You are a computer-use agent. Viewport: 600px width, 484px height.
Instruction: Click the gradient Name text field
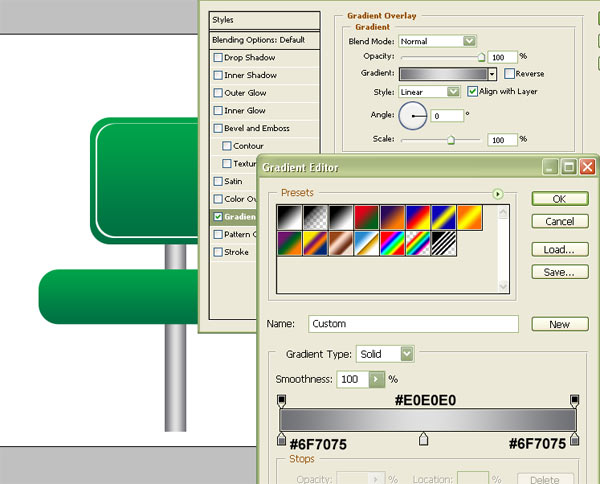coord(412,324)
